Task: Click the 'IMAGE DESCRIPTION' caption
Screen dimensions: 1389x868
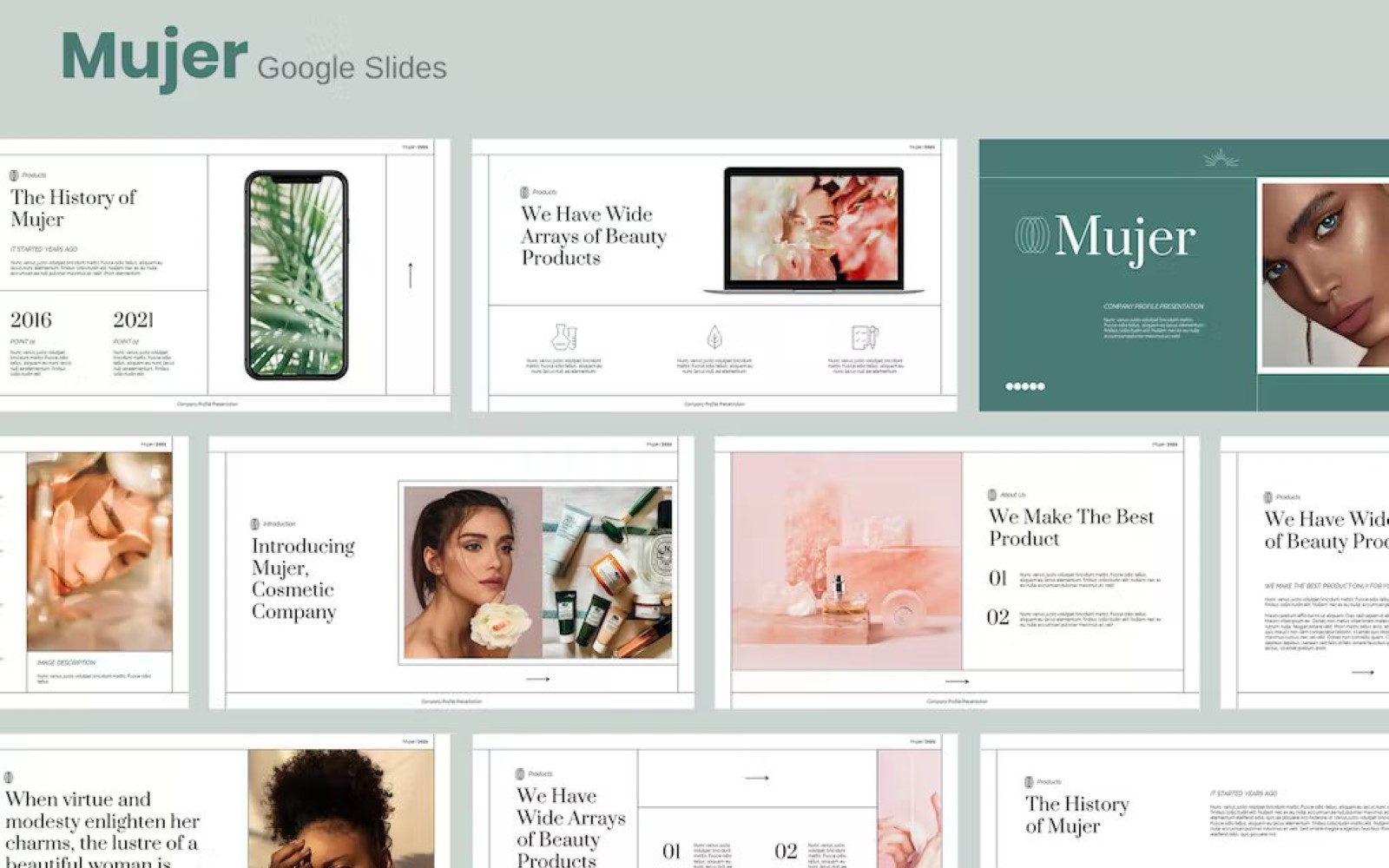Action: pos(66,662)
